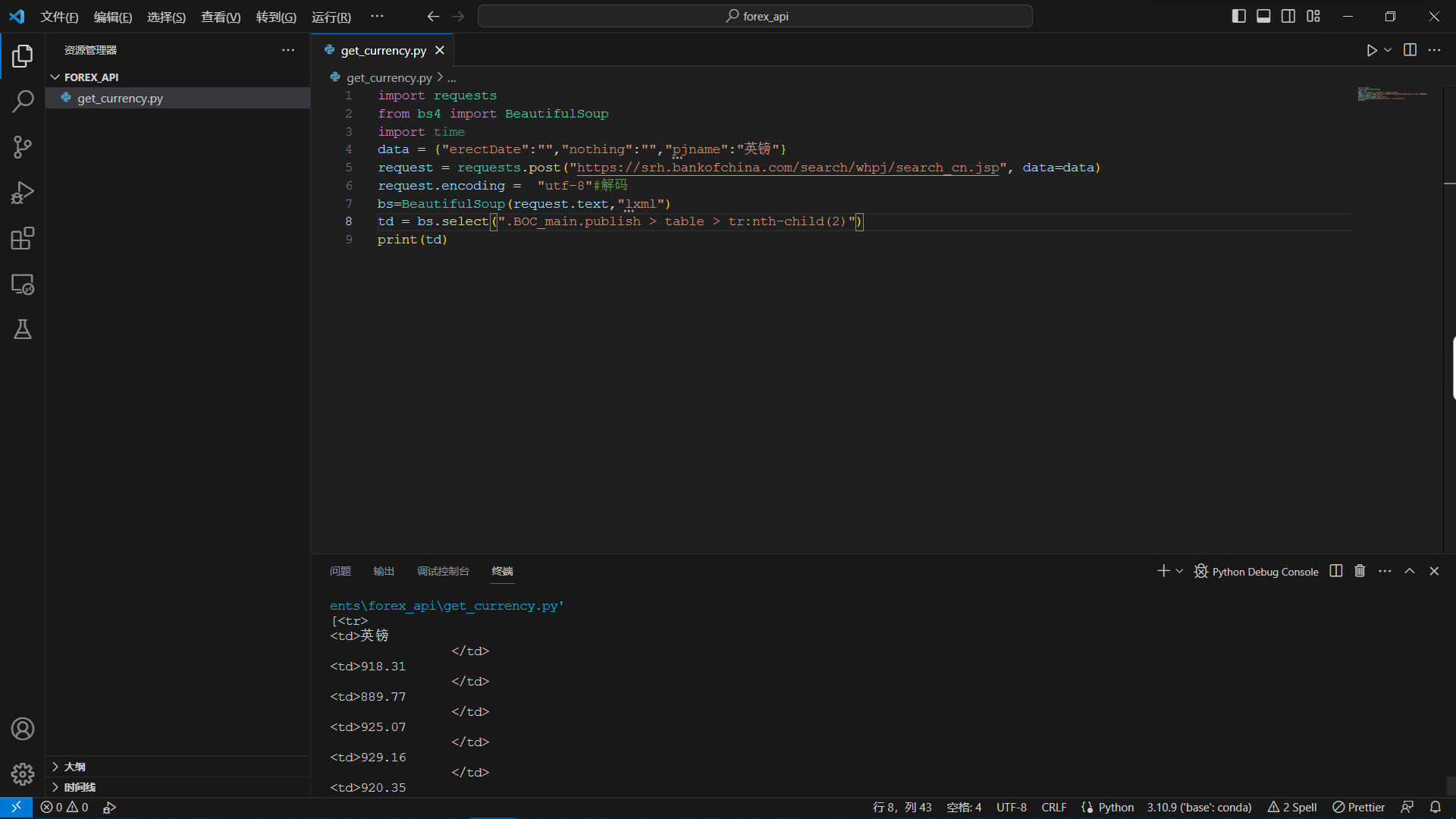
Task: Open remote window indicator in status bar
Action: [16, 808]
